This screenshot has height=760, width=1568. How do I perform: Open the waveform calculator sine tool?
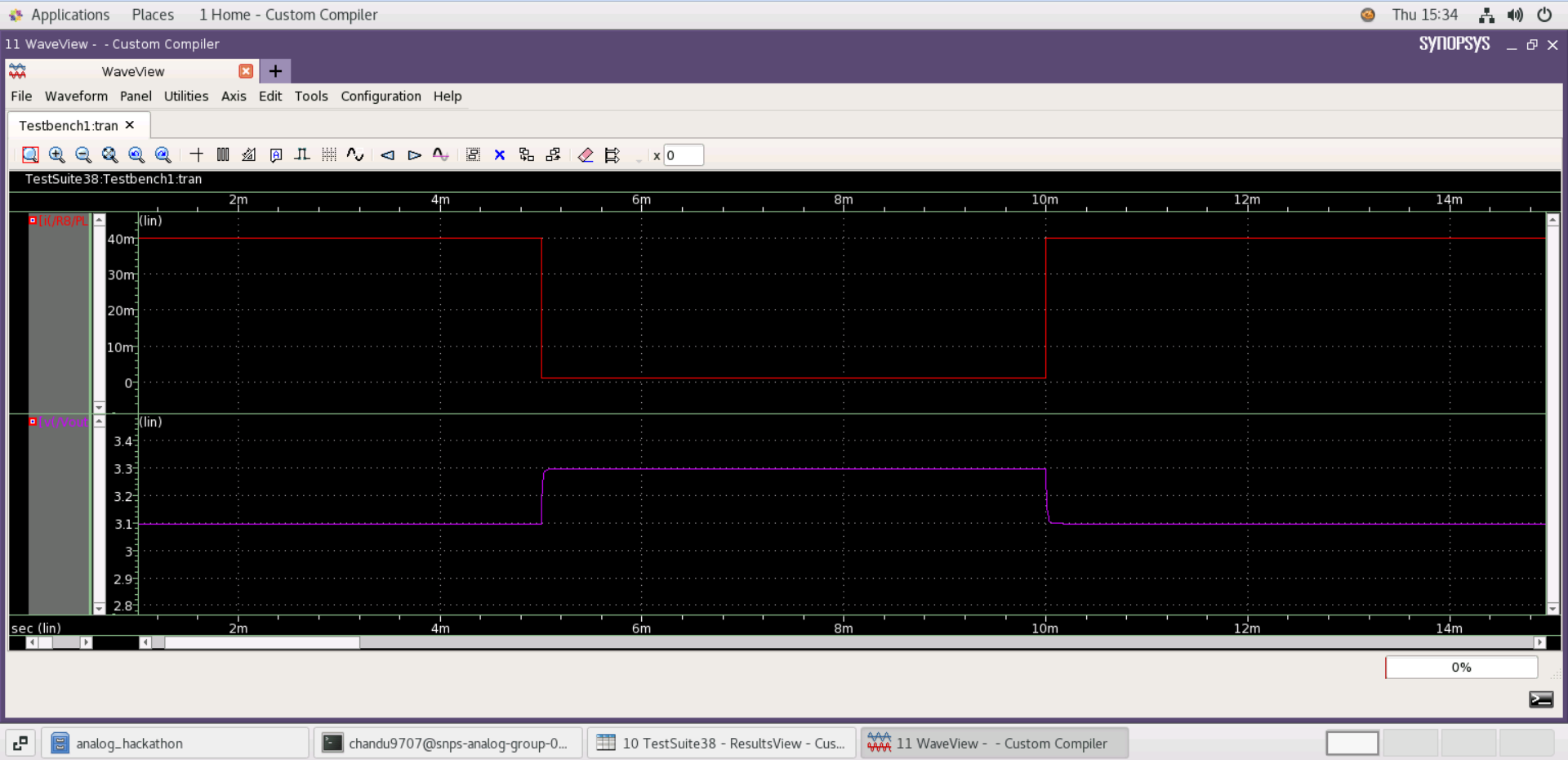pyautogui.click(x=355, y=154)
